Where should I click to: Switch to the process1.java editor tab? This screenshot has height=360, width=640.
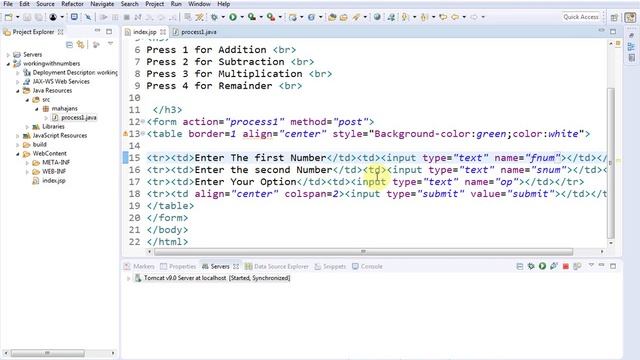coord(195,32)
